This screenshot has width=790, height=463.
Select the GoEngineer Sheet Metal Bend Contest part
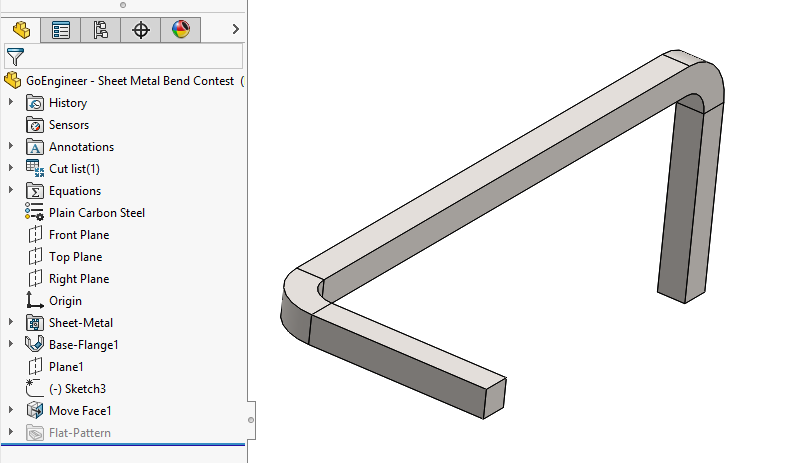tap(130, 81)
